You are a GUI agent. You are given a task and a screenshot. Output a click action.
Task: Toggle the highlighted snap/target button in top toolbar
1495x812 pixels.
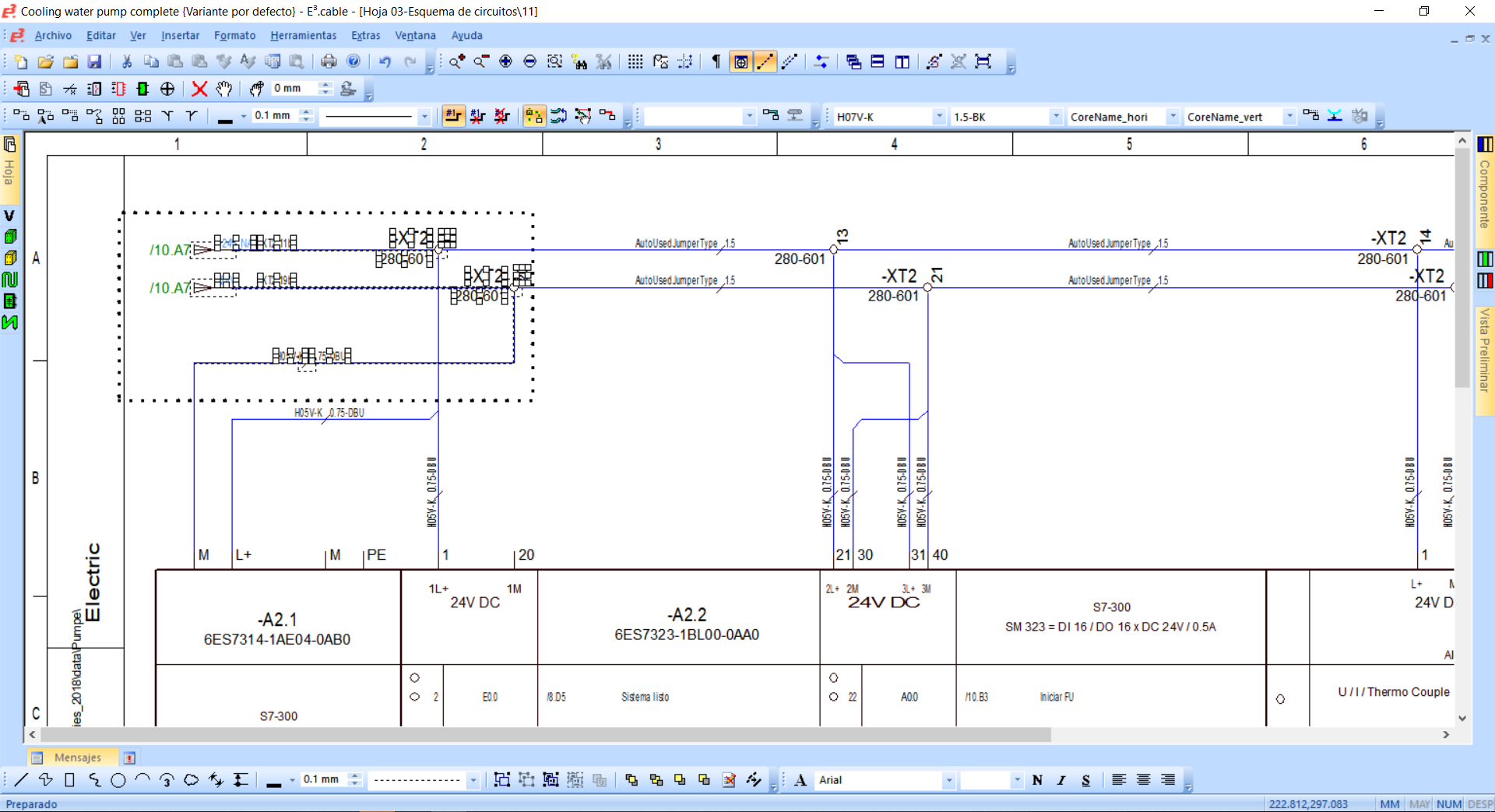(x=740, y=62)
